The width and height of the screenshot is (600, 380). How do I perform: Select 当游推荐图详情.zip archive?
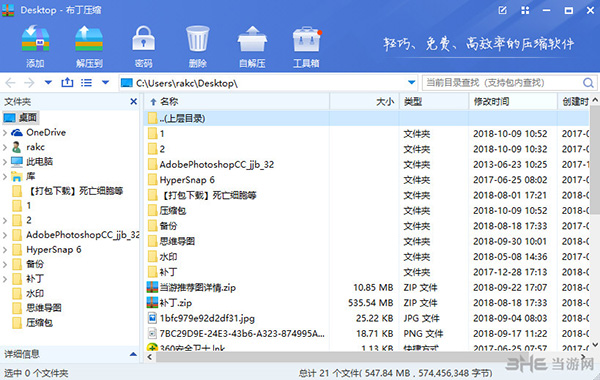click(367, 287)
